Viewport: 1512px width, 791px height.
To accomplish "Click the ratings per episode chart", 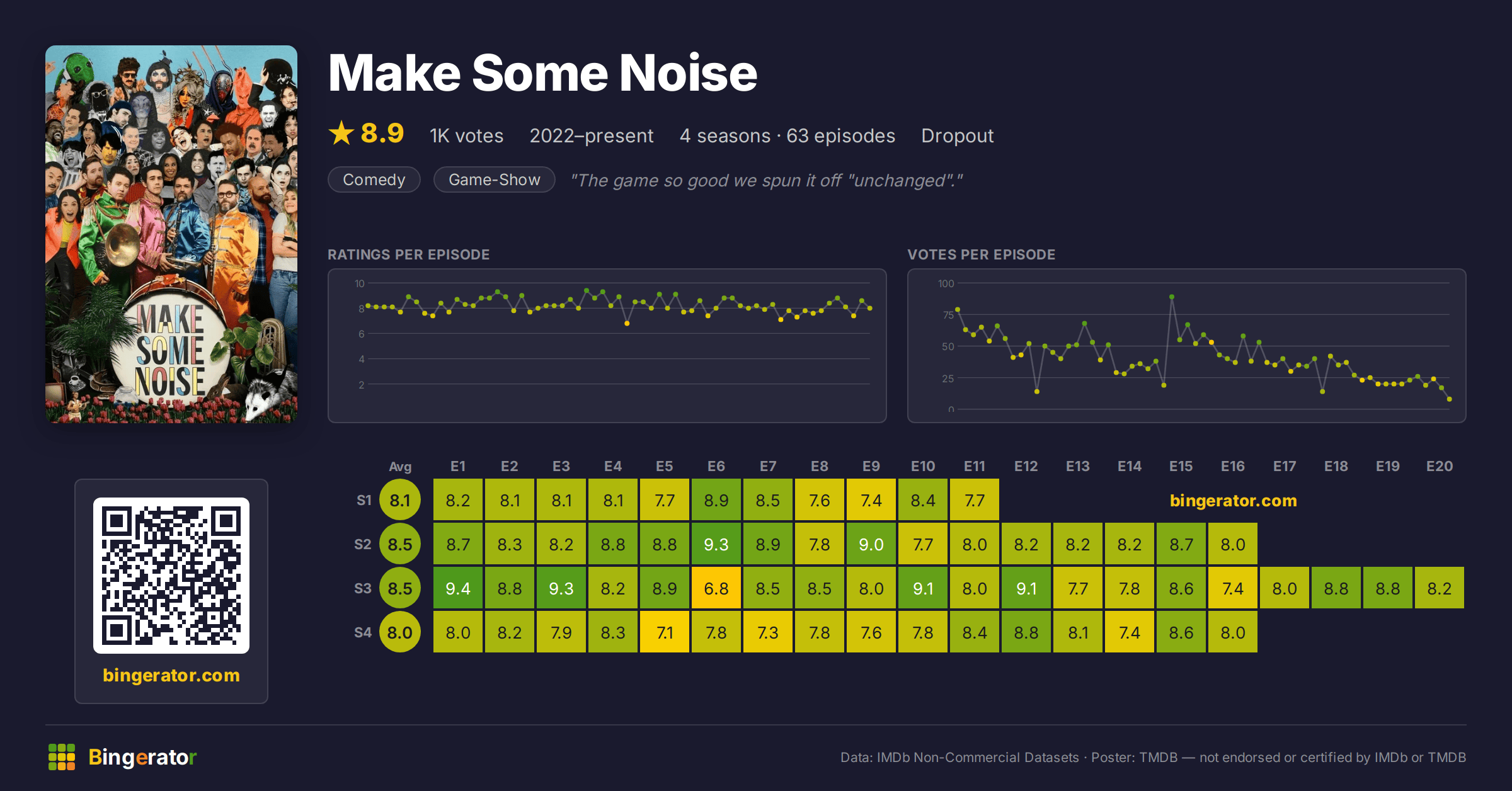I will point(607,346).
